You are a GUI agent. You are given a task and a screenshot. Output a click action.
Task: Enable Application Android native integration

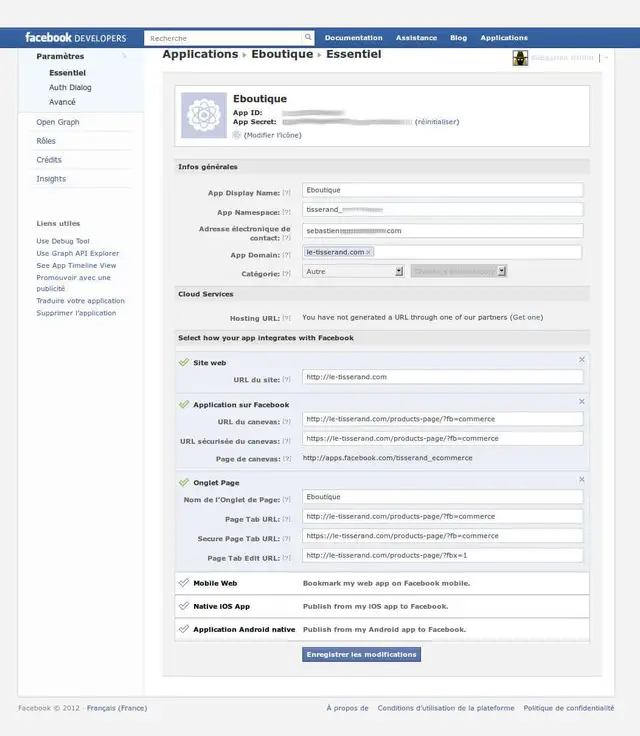point(184,629)
